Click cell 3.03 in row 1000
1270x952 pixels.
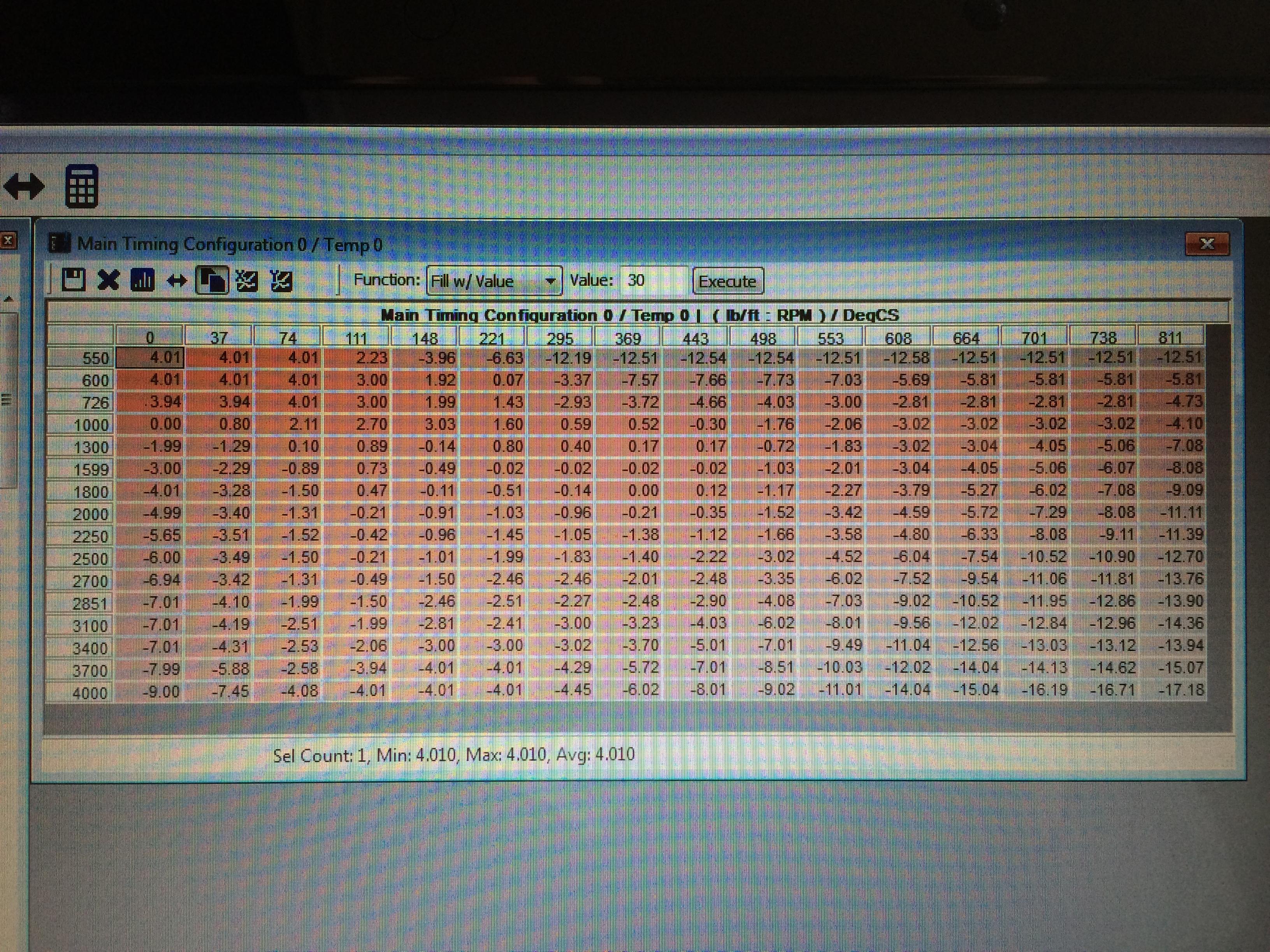tap(425, 424)
